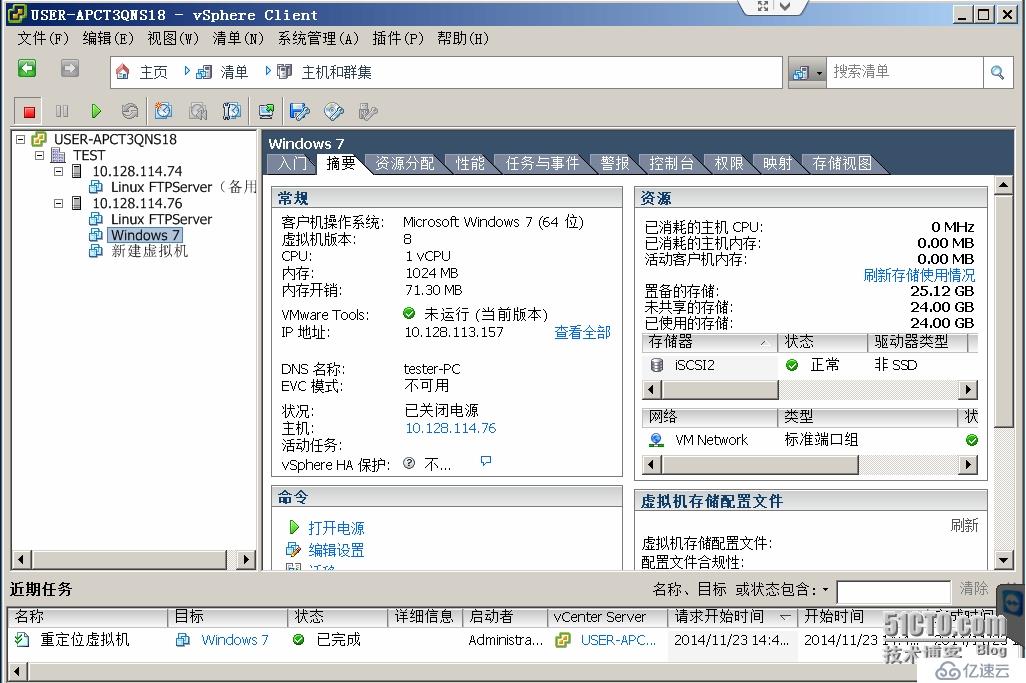Click the VM Network icon
Screen dimensions: 1026x683
[656, 440]
